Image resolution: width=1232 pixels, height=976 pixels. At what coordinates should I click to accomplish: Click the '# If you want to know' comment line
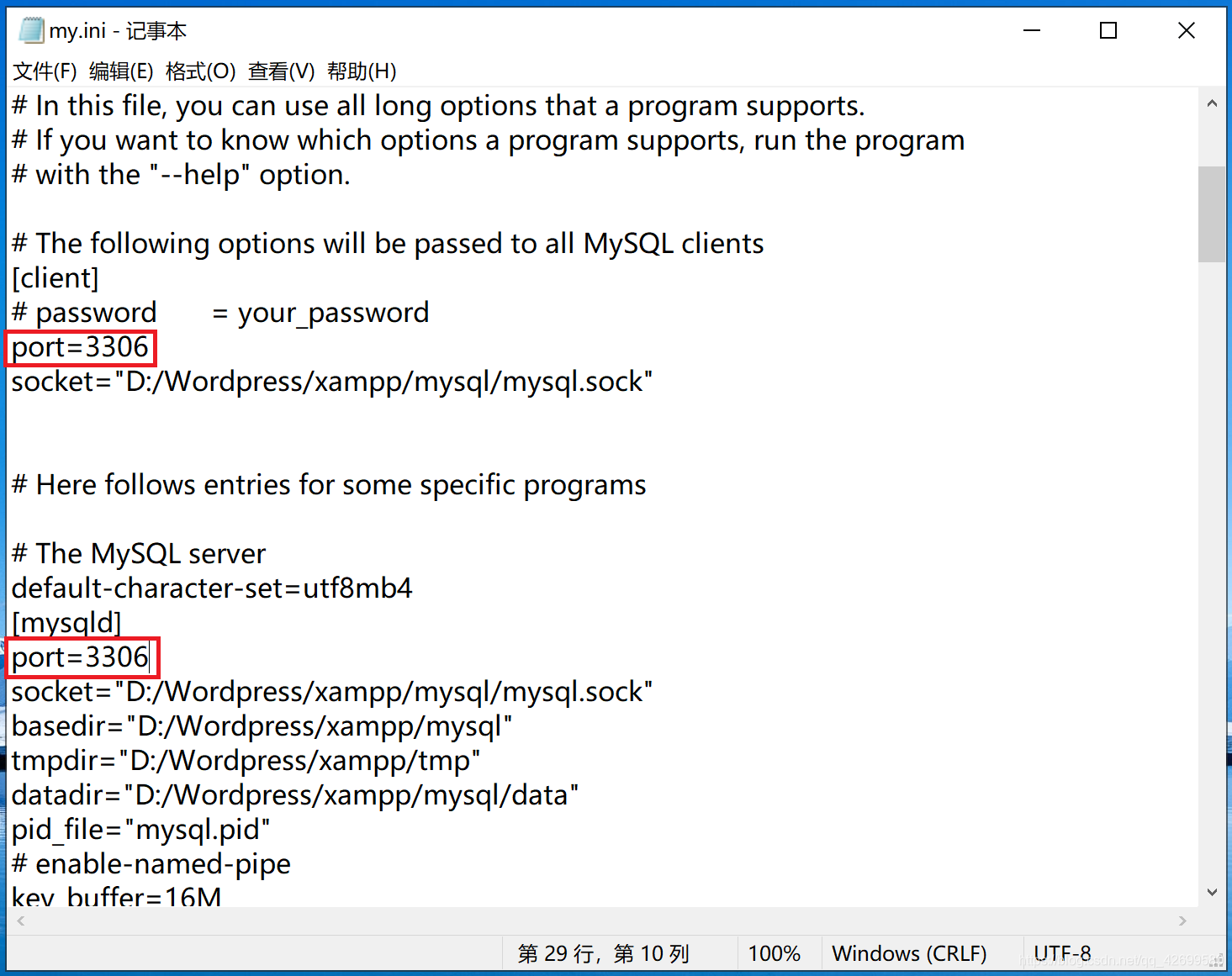488,140
